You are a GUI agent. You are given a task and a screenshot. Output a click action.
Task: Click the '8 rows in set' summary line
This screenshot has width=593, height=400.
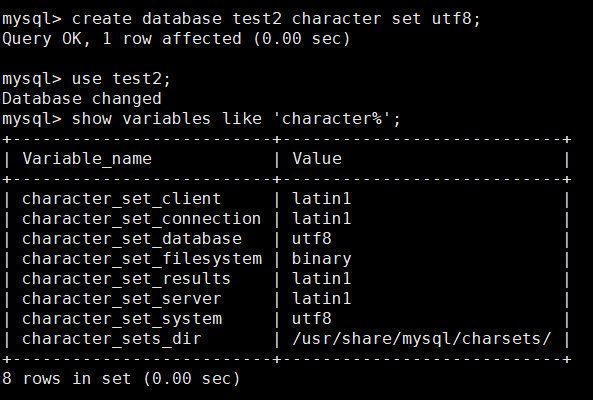coord(121,378)
